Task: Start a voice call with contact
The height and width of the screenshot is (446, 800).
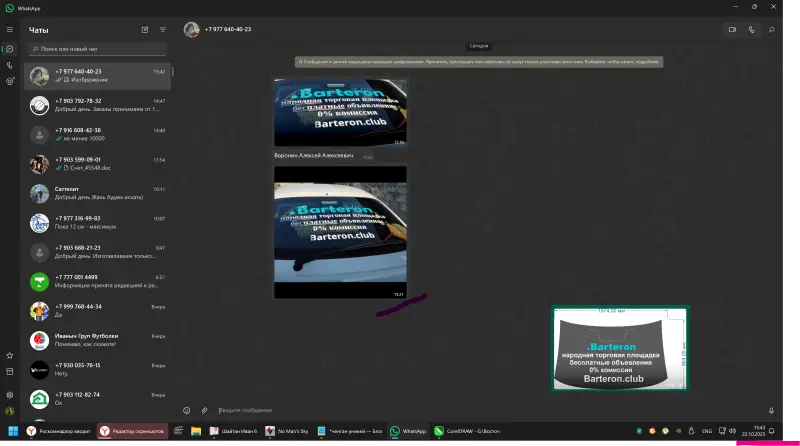Action: (752, 30)
